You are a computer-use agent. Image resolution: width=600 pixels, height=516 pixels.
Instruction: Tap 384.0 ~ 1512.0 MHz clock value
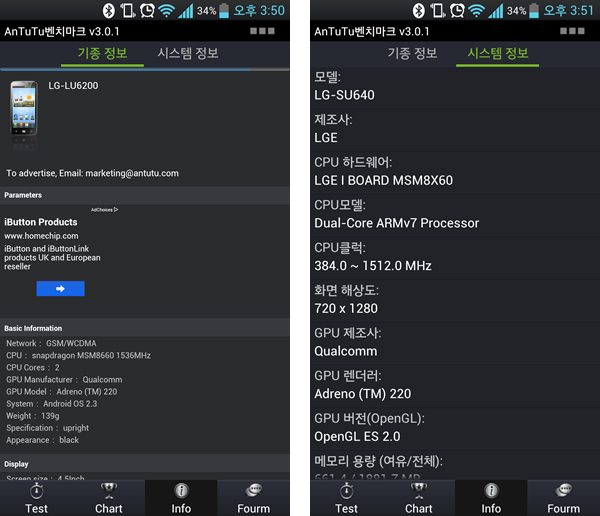(x=373, y=266)
